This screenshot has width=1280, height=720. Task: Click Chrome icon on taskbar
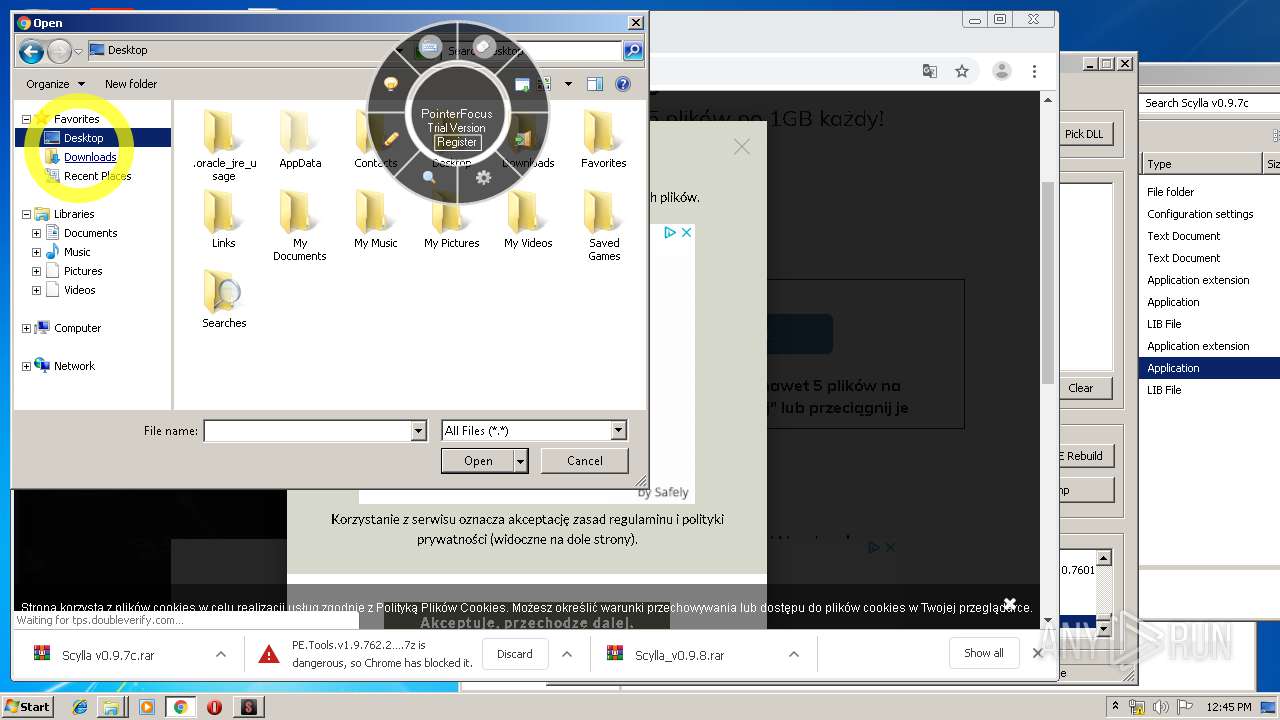click(180, 707)
